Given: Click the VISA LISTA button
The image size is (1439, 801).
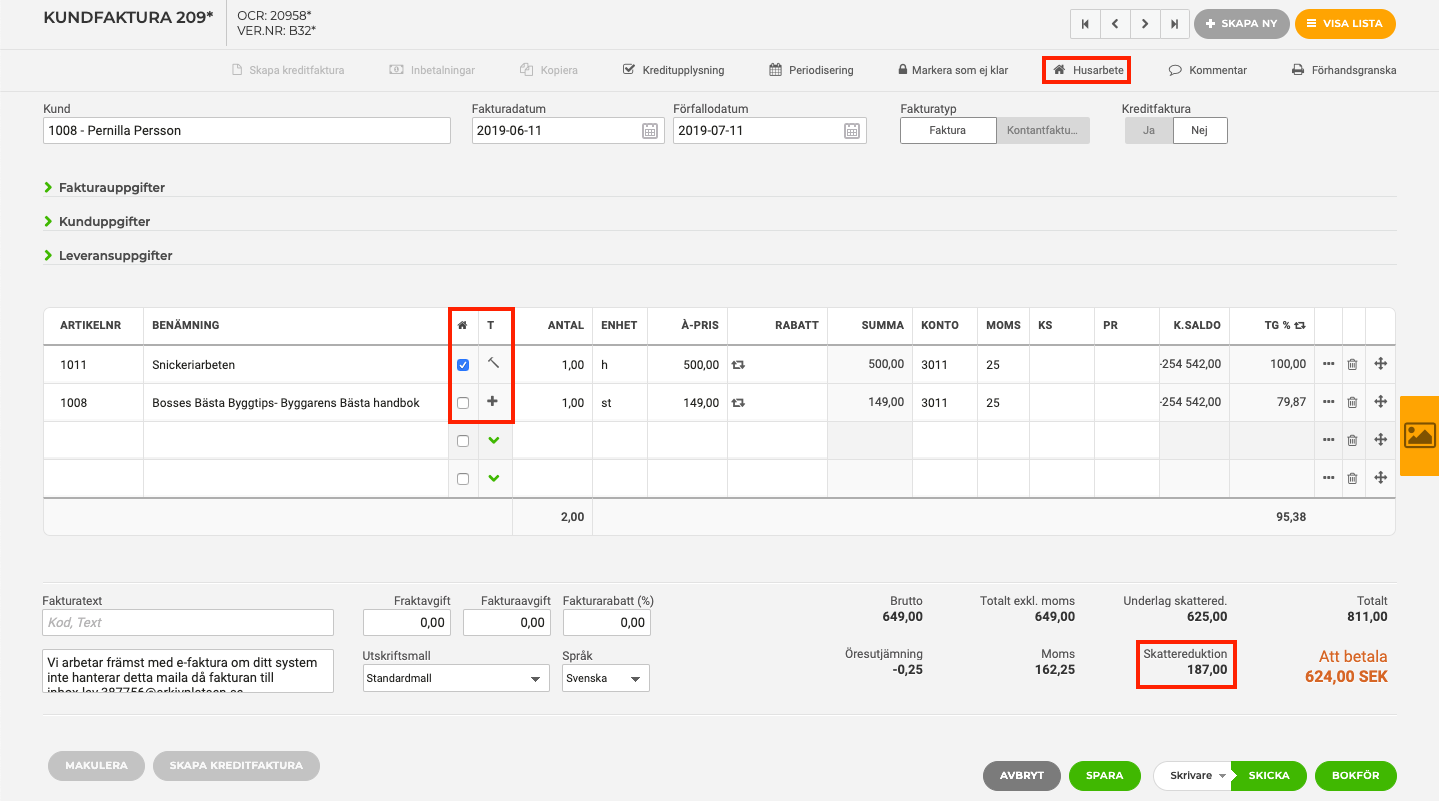Looking at the screenshot, I should pos(1345,23).
